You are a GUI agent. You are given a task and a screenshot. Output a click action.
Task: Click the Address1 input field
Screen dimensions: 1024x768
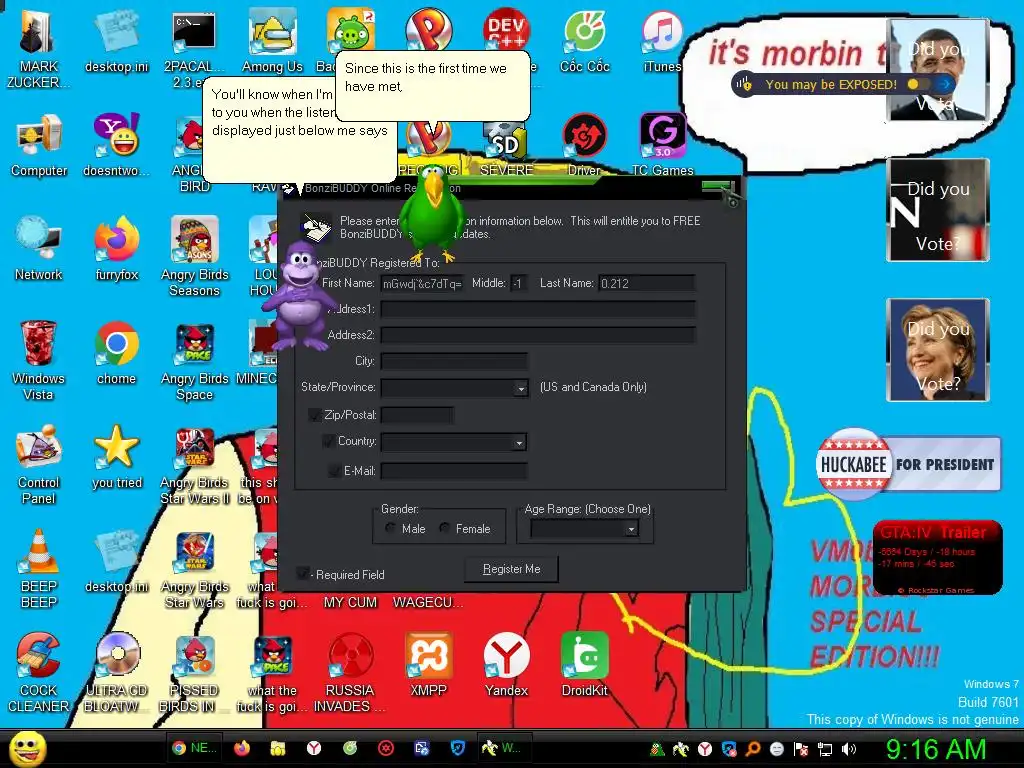pos(538,309)
